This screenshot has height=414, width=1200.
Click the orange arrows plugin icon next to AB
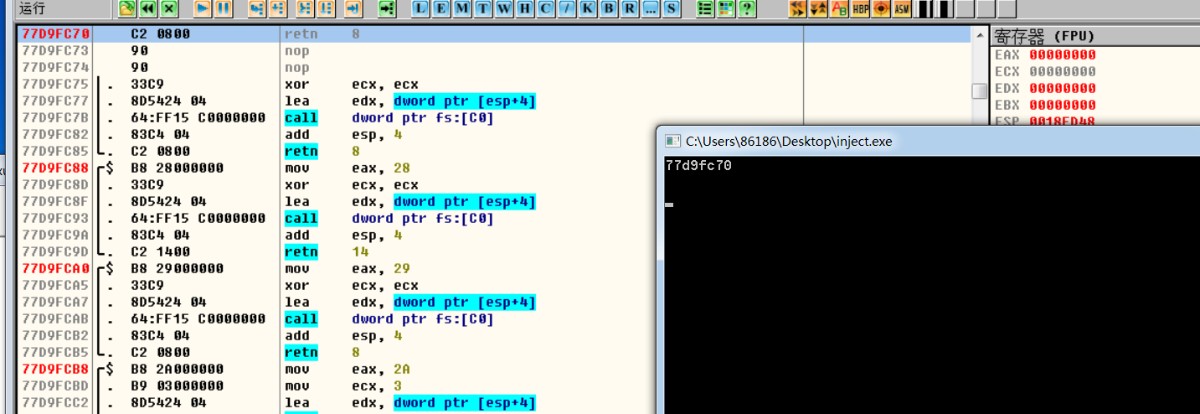point(818,8)
